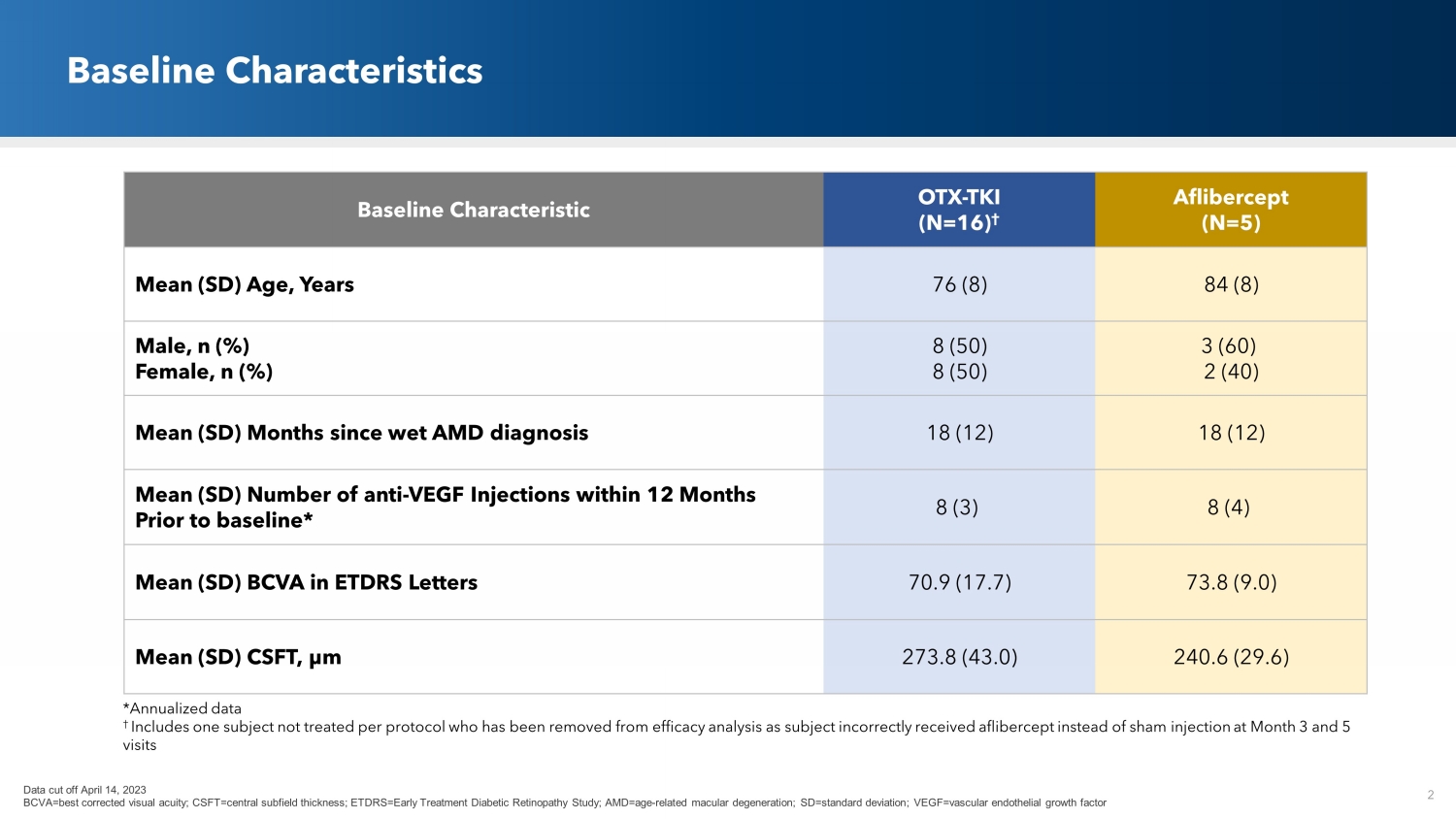Select the Baseline Characteristic column header

474,210
